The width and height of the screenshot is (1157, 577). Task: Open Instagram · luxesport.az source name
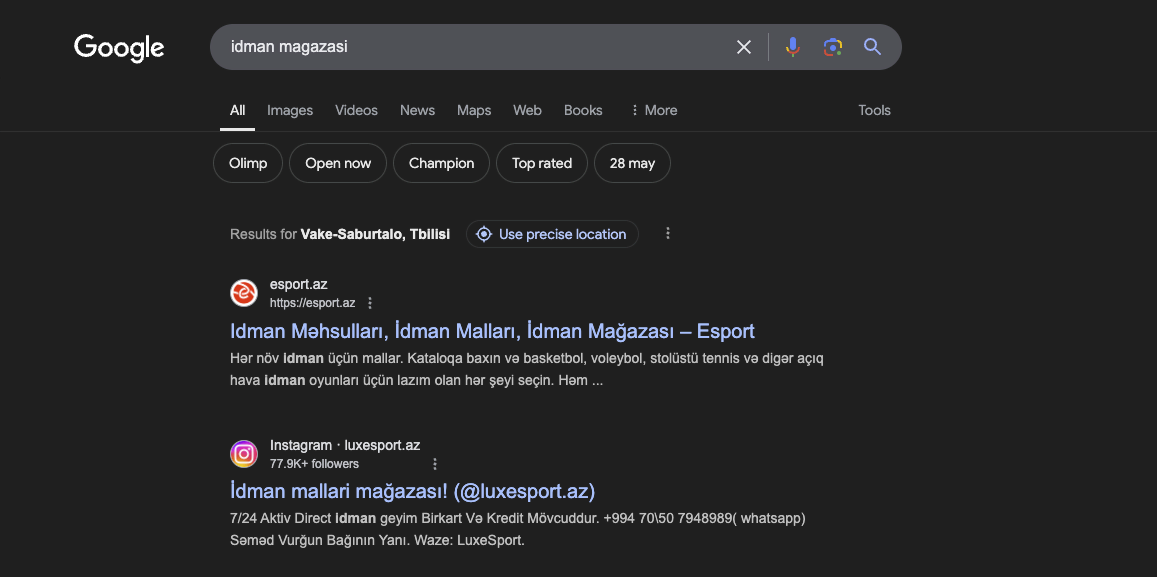(345, 445)
